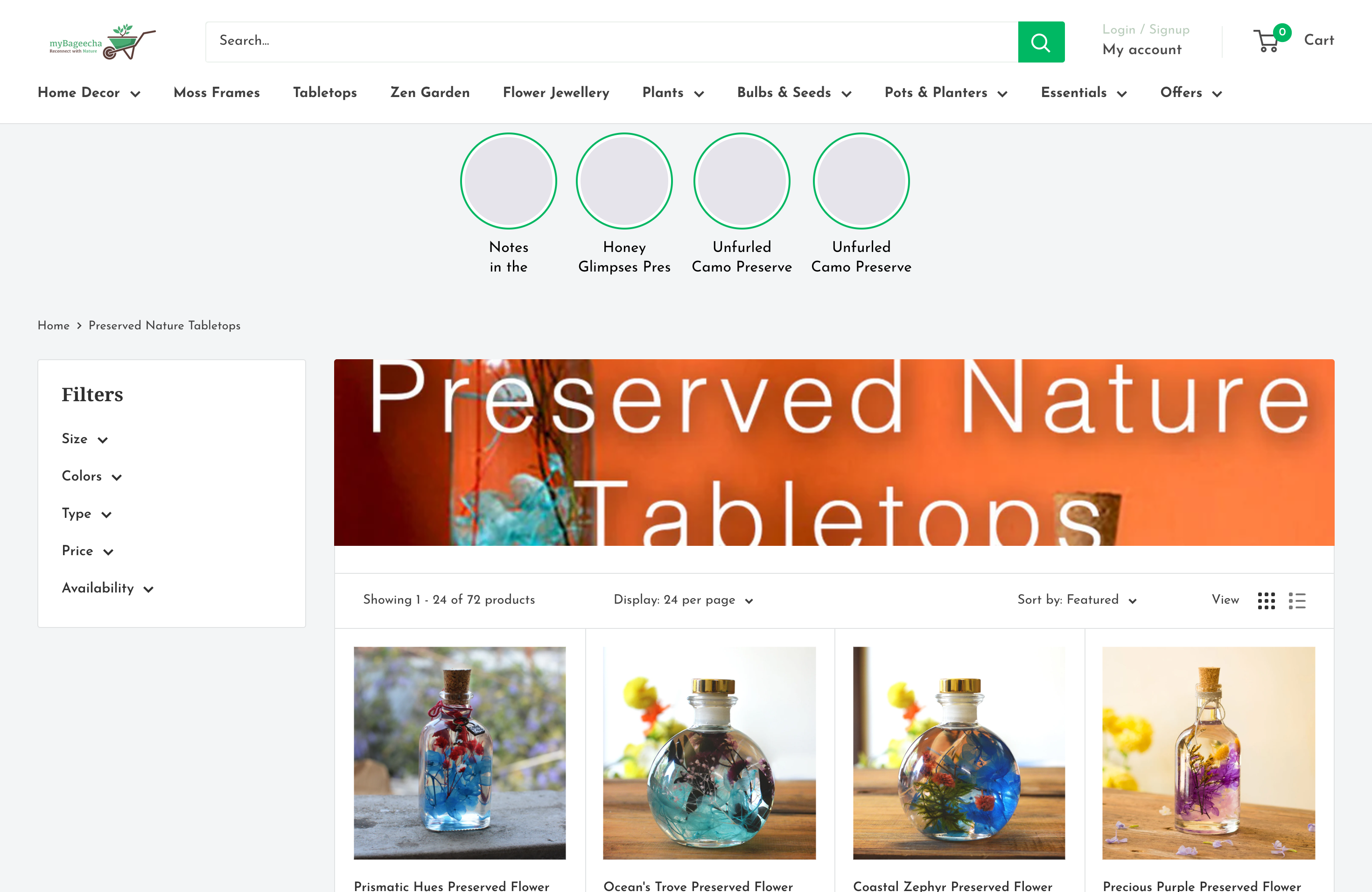The width and height of the screenshot is (1372, 892).
Task: Open the Pots & Planters menu
Action: (x=945, y=93)
